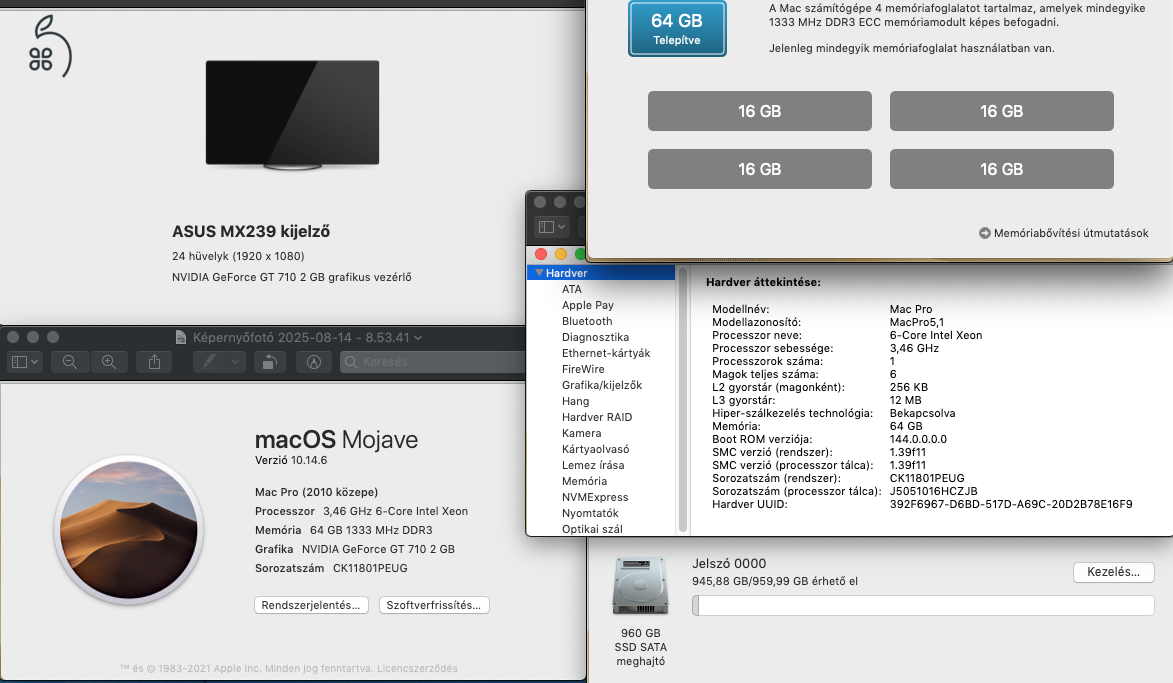Select Kártyaolvasó in the sidebar
This screenshot has width=1173, height=683.
[x=595, y=449]
